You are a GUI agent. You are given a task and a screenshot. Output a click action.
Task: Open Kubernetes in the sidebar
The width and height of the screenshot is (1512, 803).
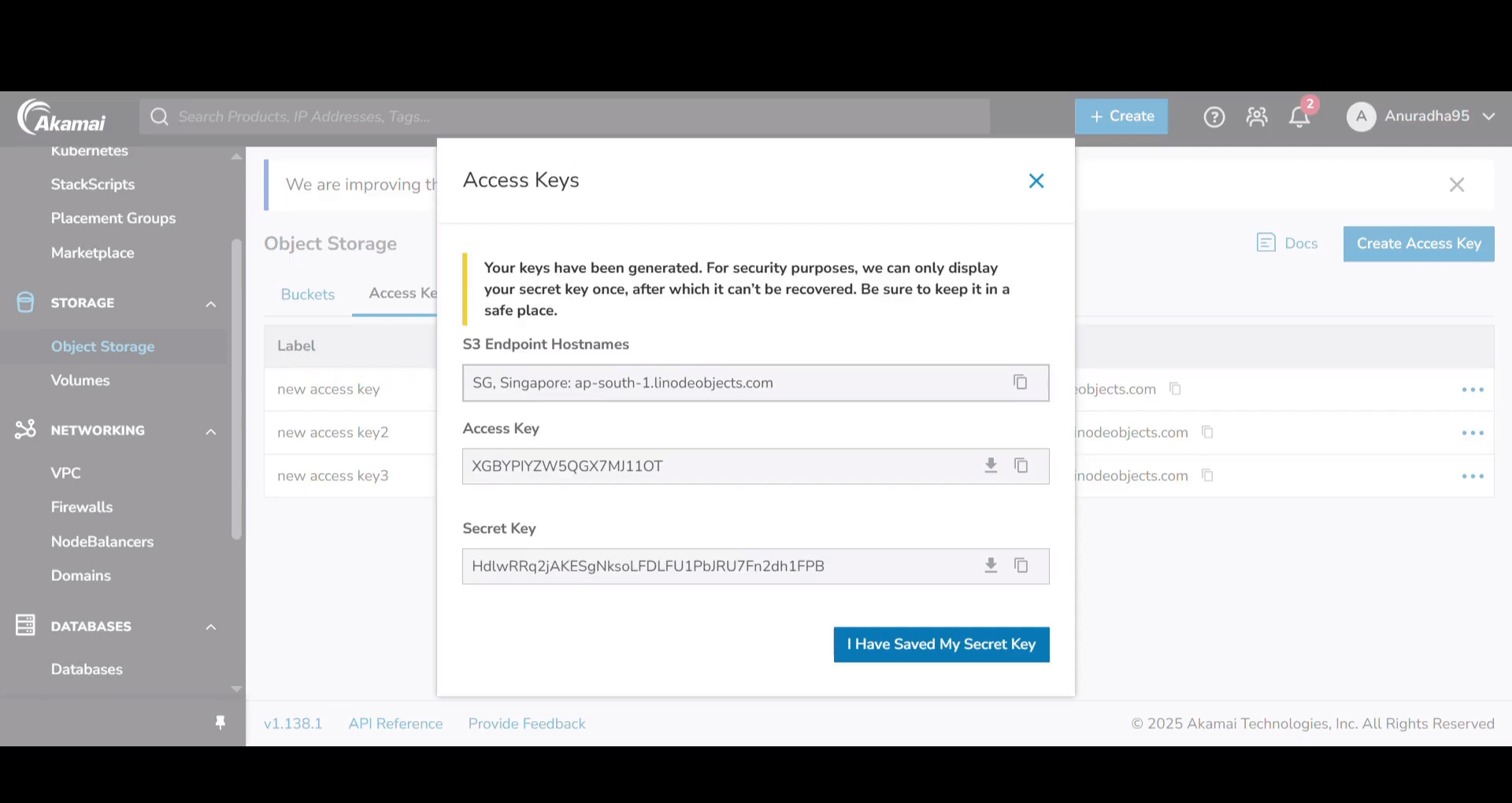click(x=90, y=150)
